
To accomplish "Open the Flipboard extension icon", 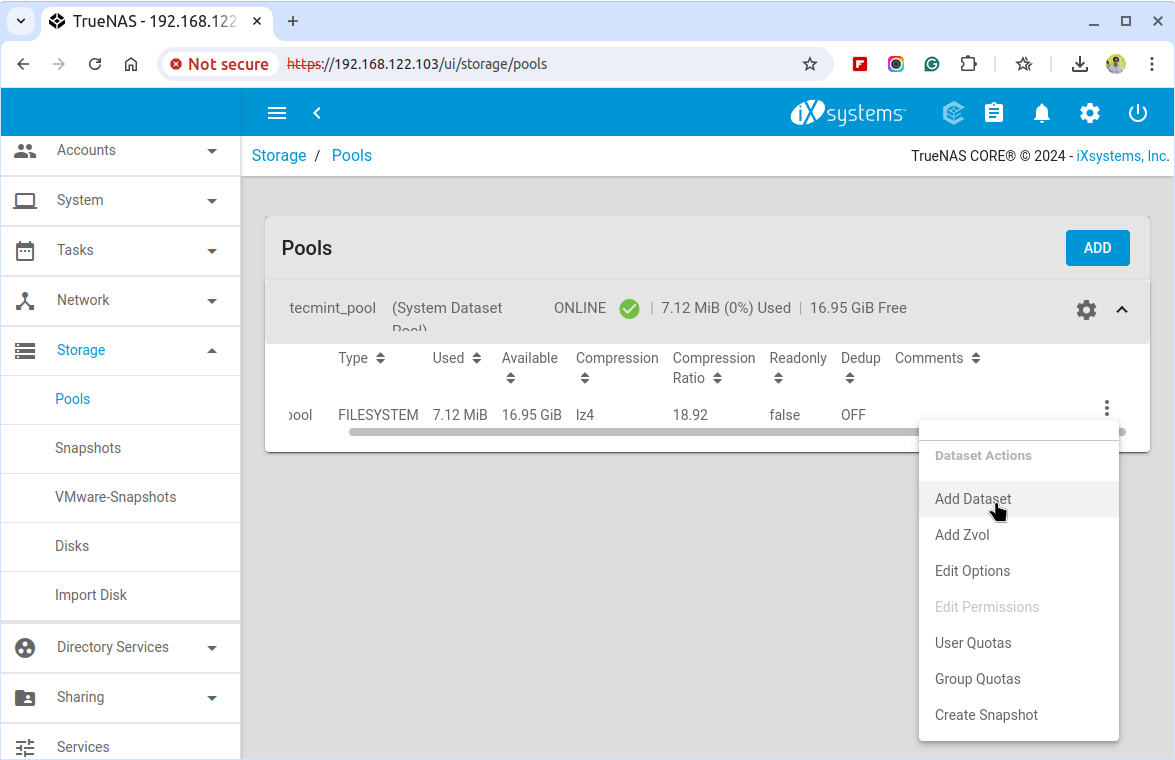I will point(860,64).
